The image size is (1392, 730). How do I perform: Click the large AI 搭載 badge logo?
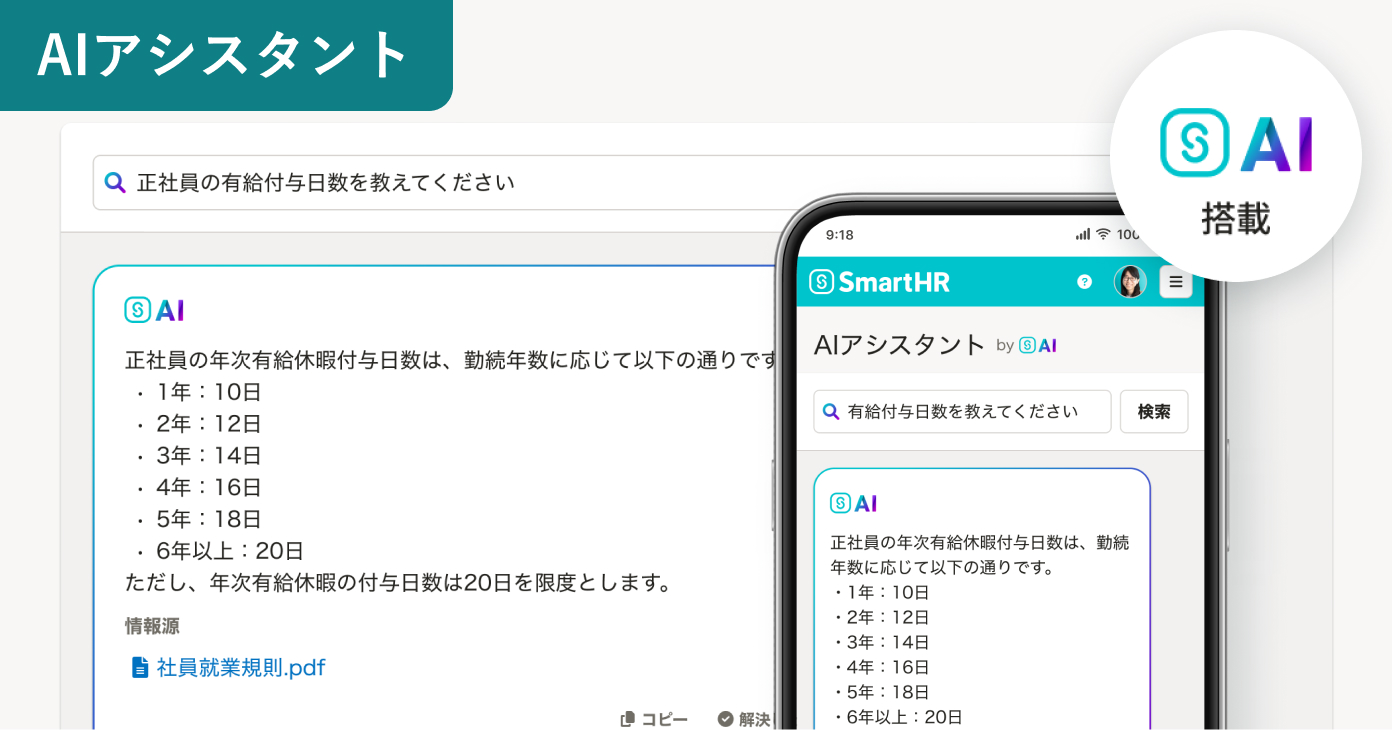pyautogui.click(x=1236, y=143)
